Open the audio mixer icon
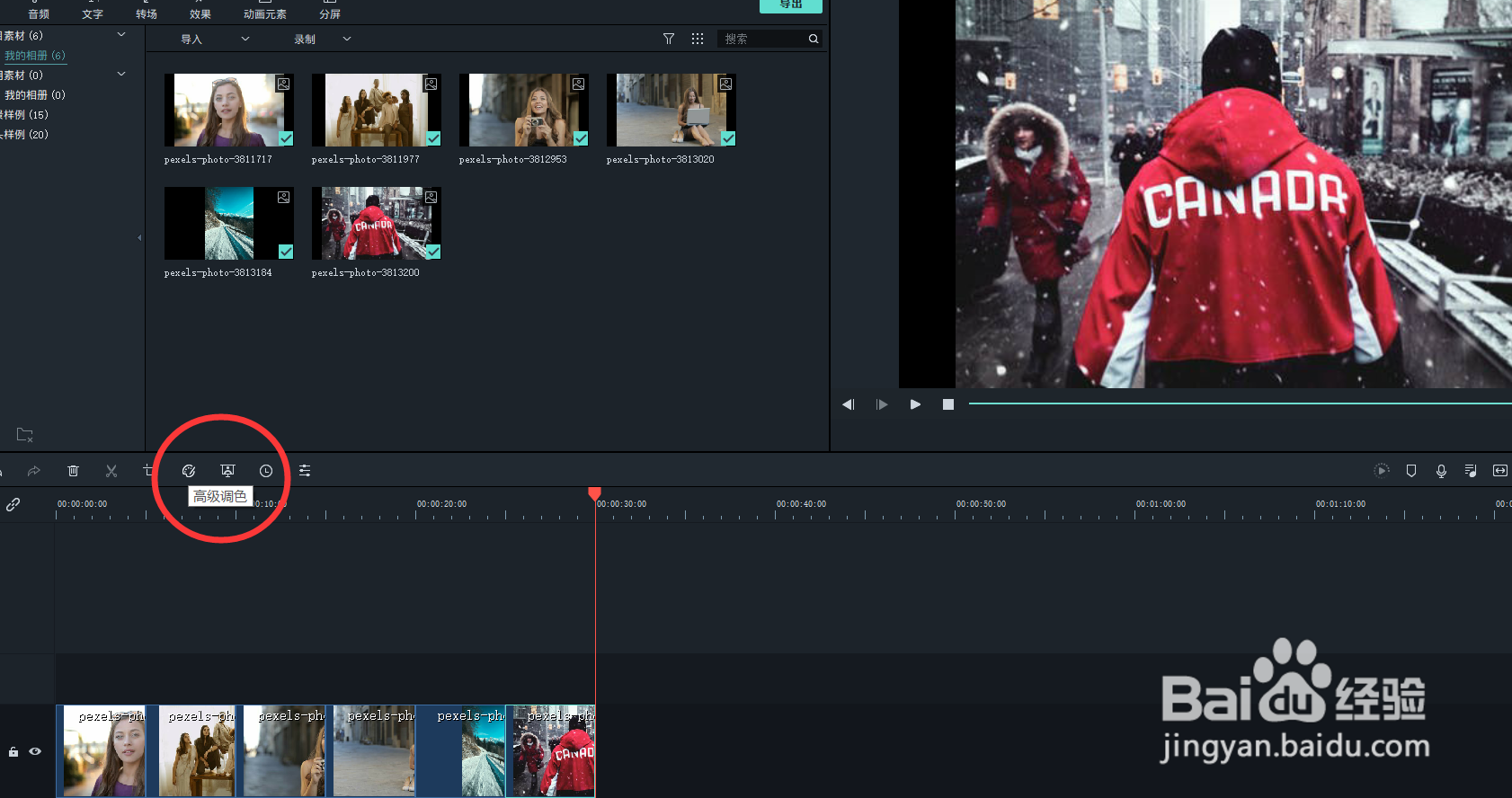Screen dimensions: 1512x798 (x=1471, y=471)
